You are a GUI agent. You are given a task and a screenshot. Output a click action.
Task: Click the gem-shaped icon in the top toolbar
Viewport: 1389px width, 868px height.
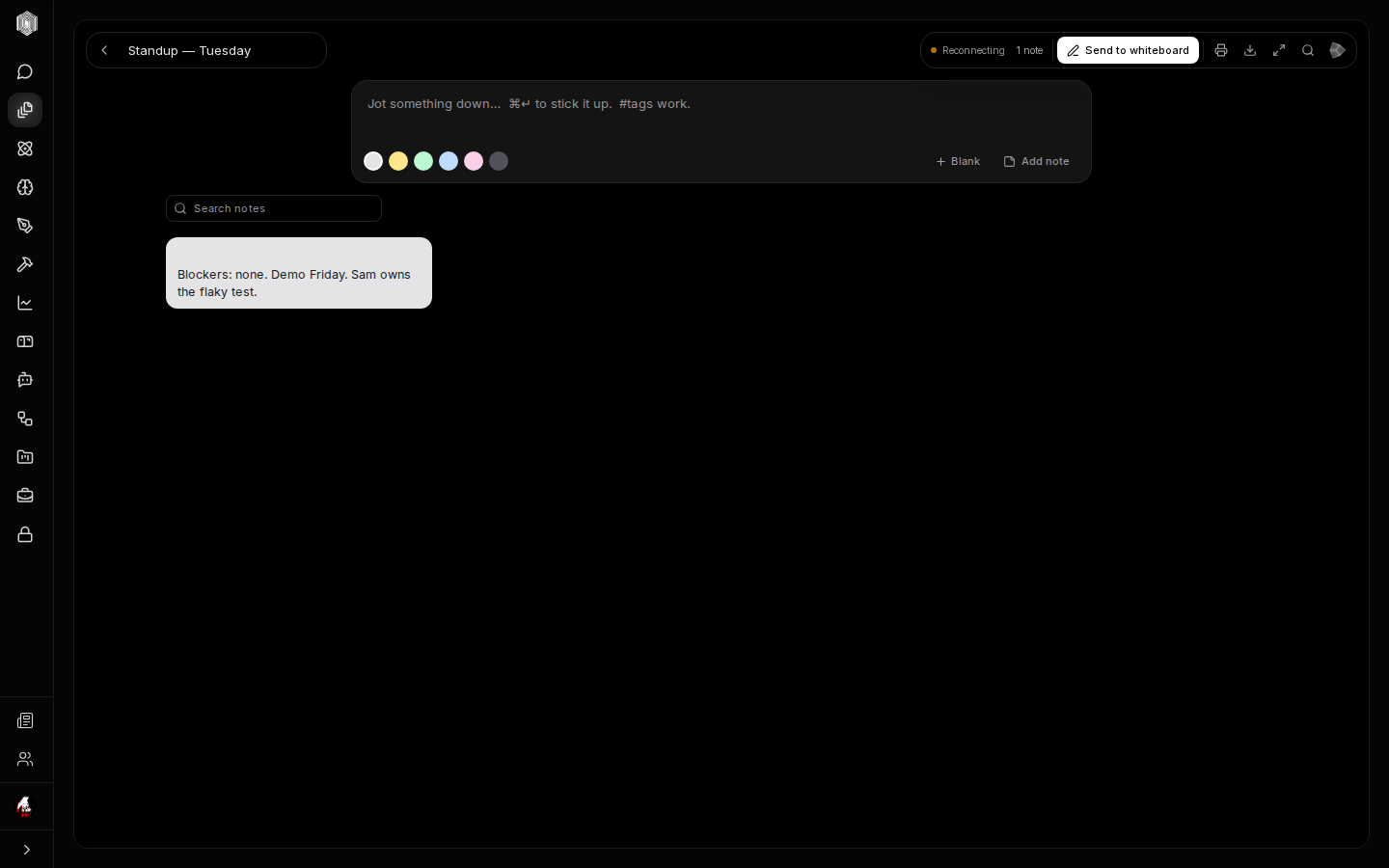pyautogui.click(x=1337, y=50)
